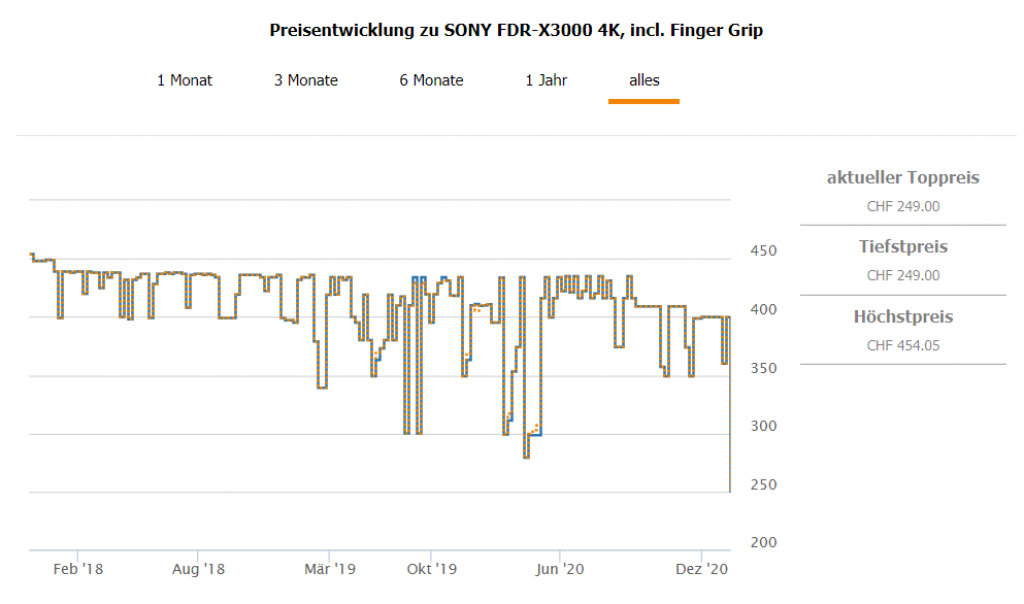
Task: Click the 'aktueller Toppreis' heading
Action: (x=903, y=178)
